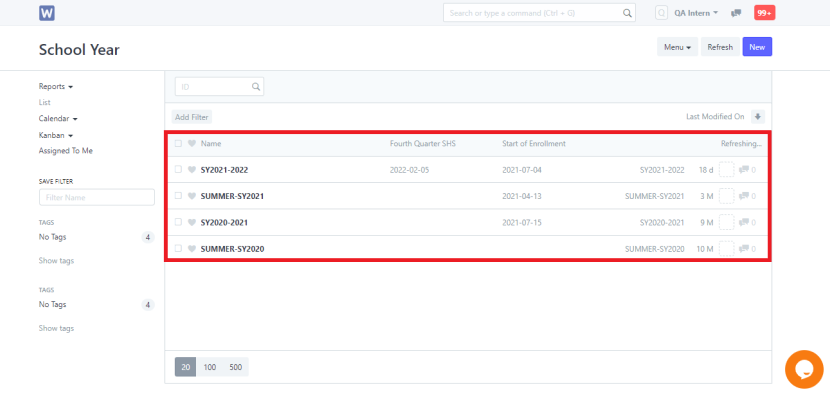Click the assignment avatar box in SUMMER-SY2020 row
830x397 pixels.
pyautogui.click(x=727, y=249)
